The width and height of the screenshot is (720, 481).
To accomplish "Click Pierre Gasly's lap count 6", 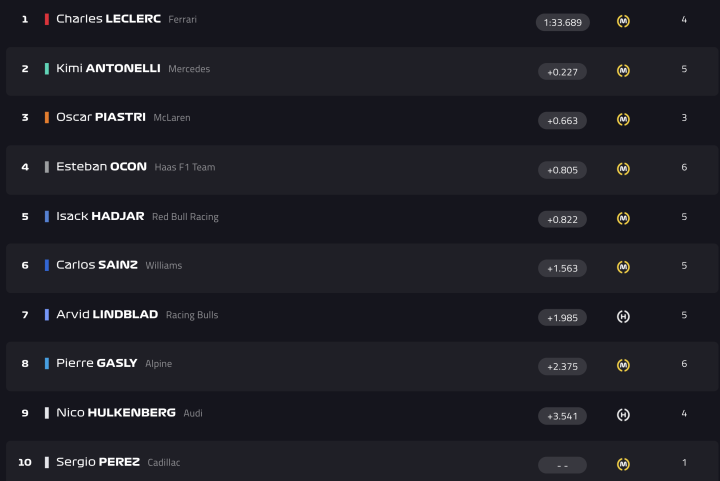I will [684, 364].
